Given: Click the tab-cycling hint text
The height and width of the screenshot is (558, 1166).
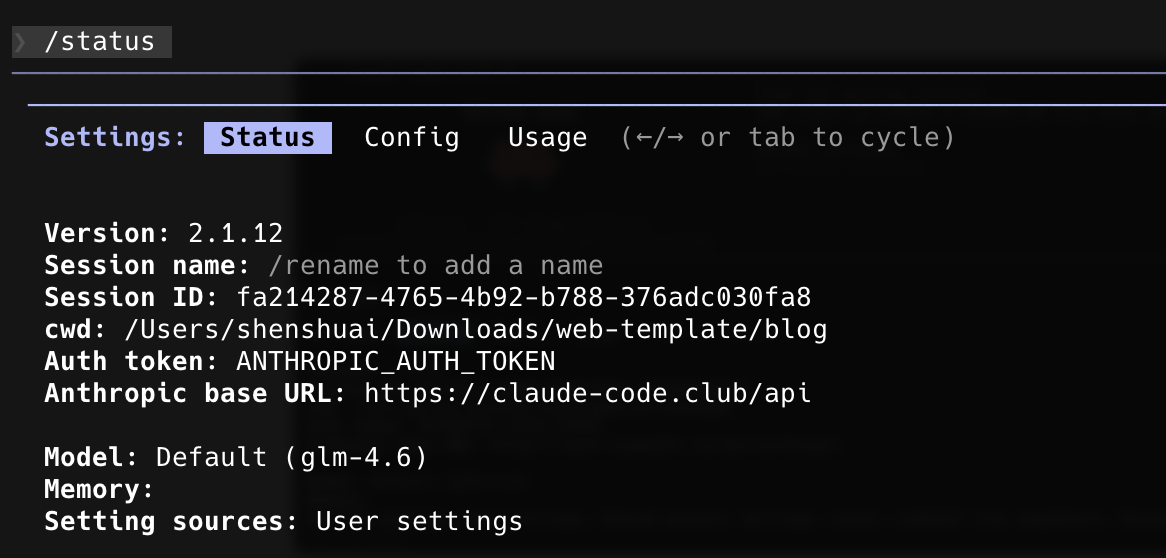Looking at the screenshot, I should [787, 137].
